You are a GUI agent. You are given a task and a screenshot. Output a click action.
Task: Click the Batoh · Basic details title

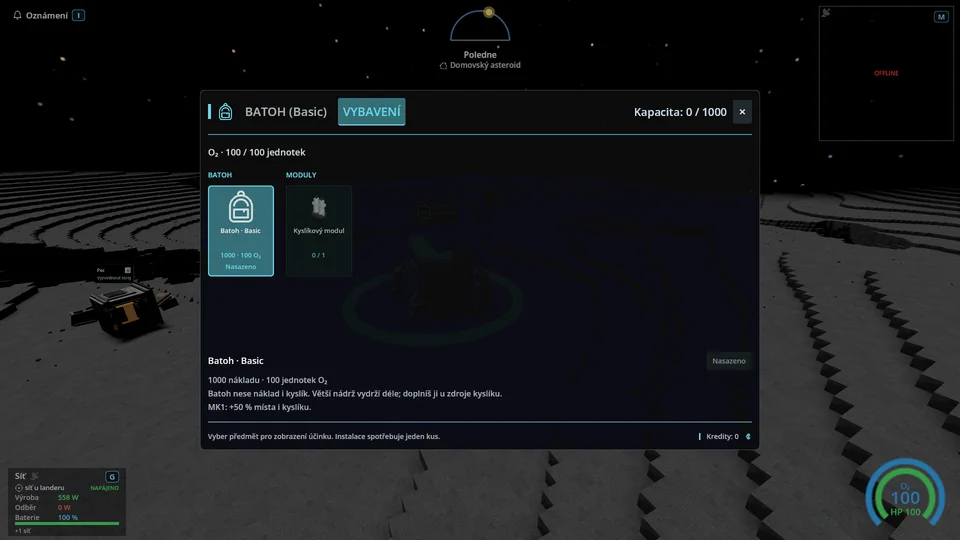[236, 361]
